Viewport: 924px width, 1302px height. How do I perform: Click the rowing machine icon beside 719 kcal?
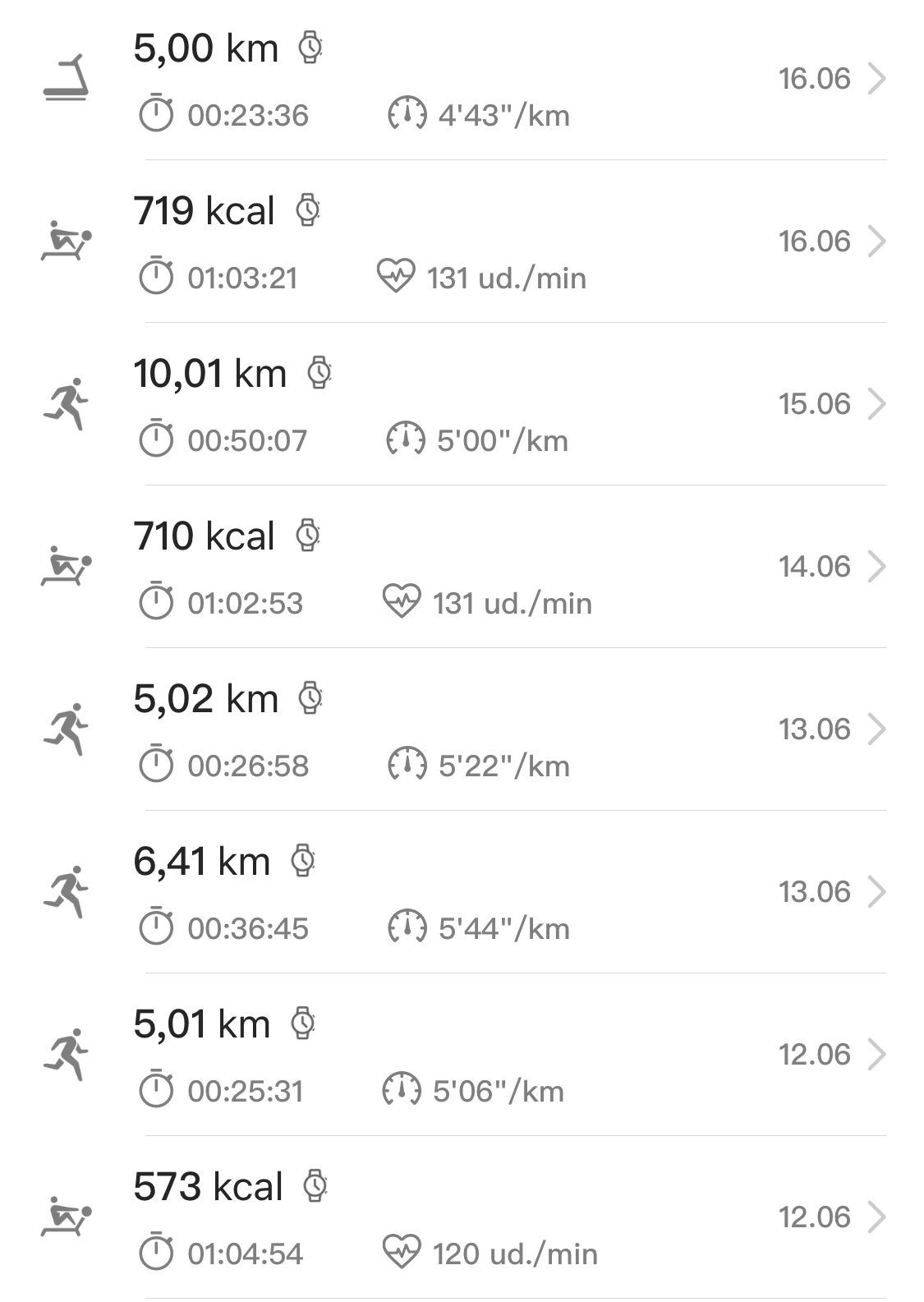coord(66,241)
